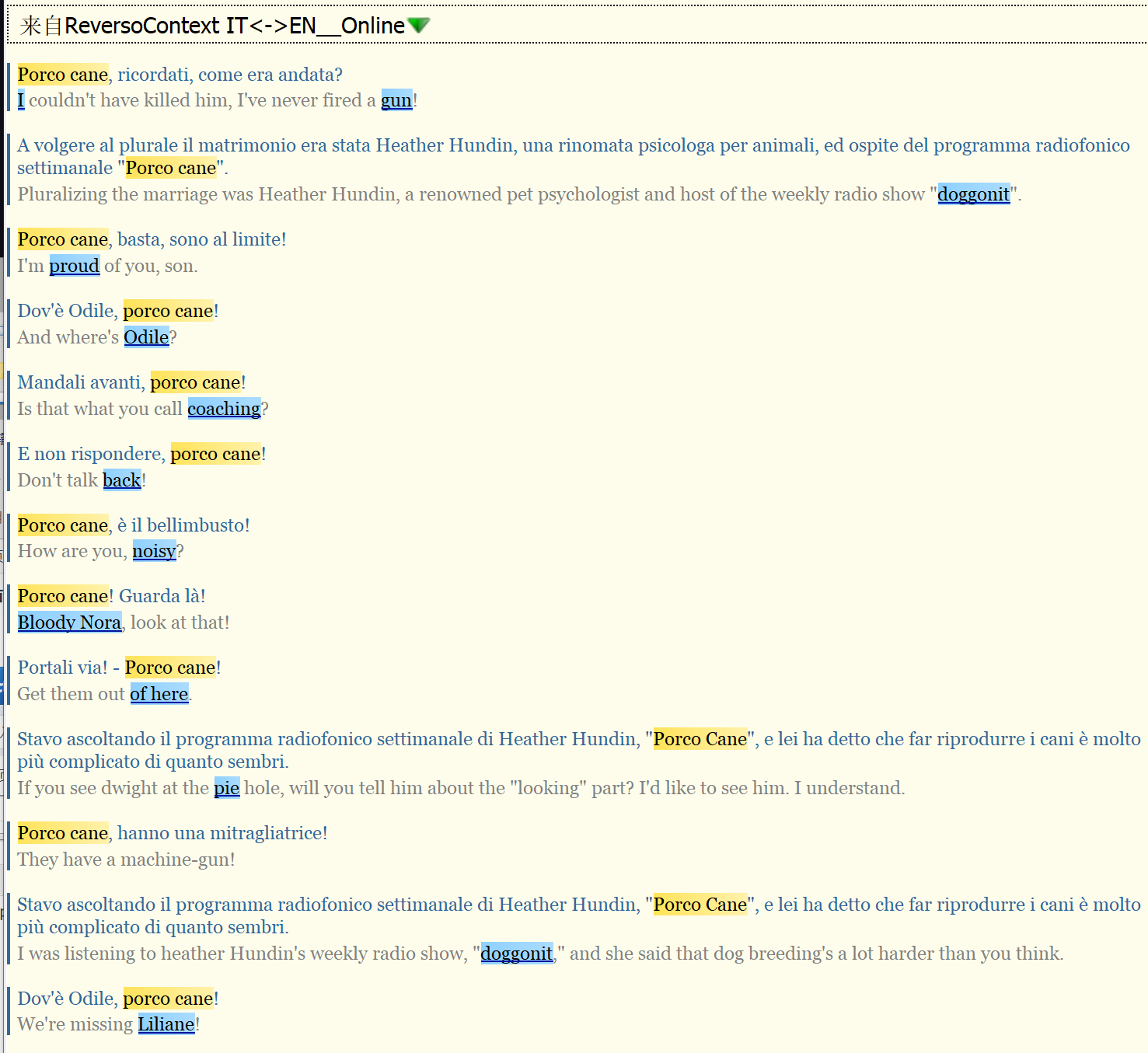Select the "back" link in "Don't talk back!"
This screenshot has height=1053, width=1148.
(x=122, y=480)
